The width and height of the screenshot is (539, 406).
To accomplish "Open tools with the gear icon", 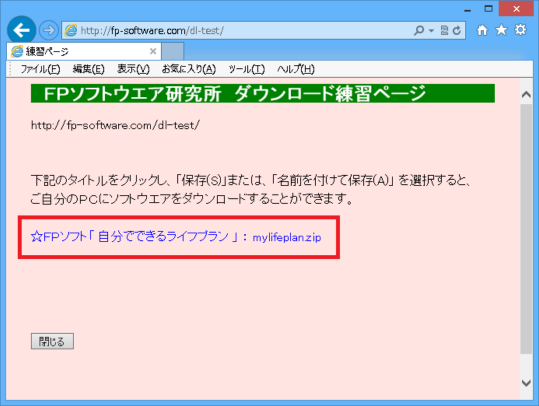I will [520, 30].
